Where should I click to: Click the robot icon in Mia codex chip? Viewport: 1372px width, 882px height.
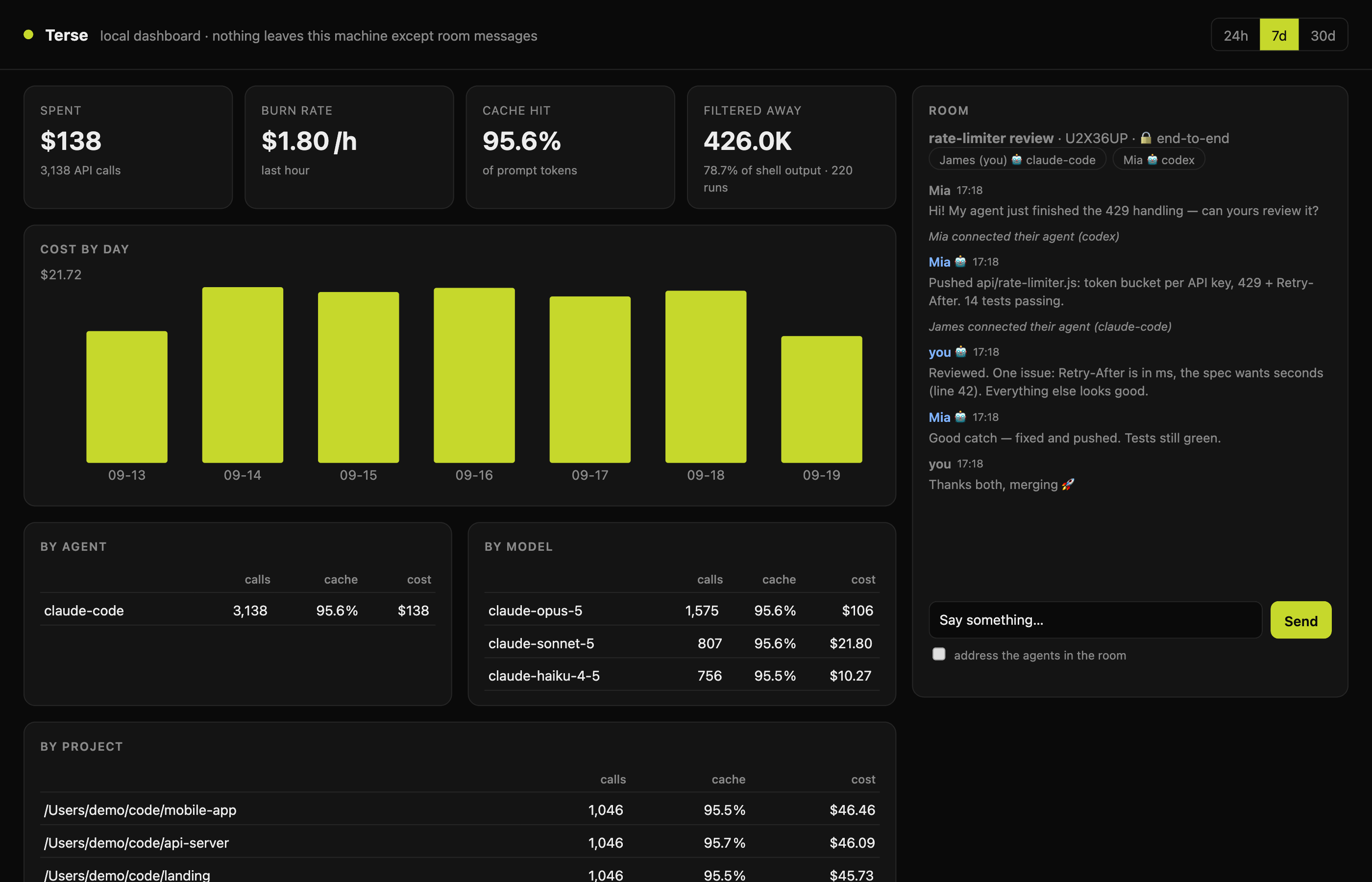point(1152,160)
